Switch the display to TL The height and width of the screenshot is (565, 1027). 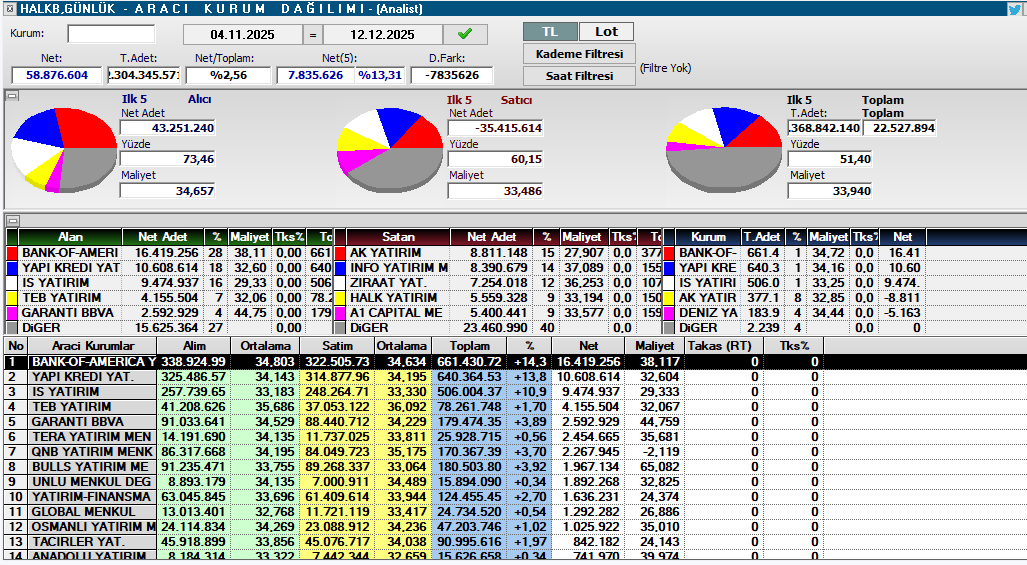tap(550, 32)
